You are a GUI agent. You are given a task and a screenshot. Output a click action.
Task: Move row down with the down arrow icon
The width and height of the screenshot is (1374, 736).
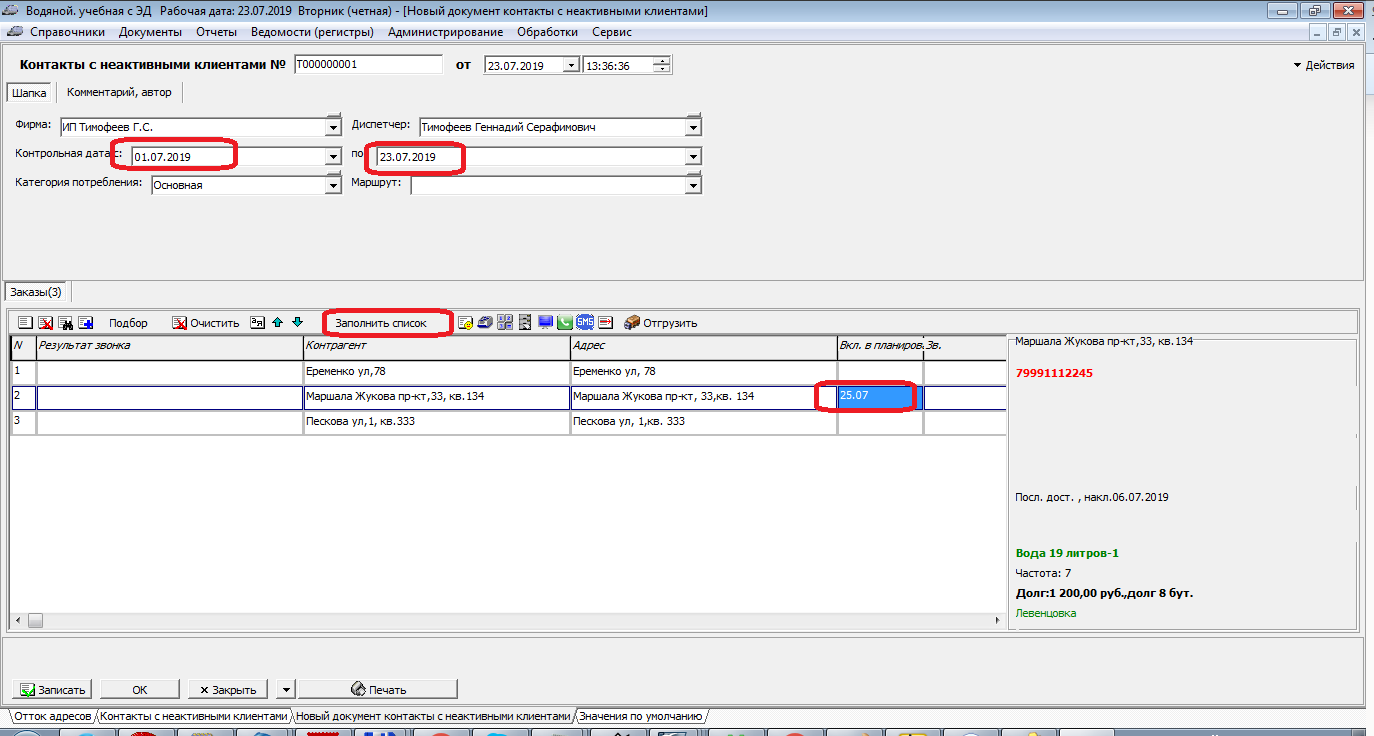coord(297,322)
